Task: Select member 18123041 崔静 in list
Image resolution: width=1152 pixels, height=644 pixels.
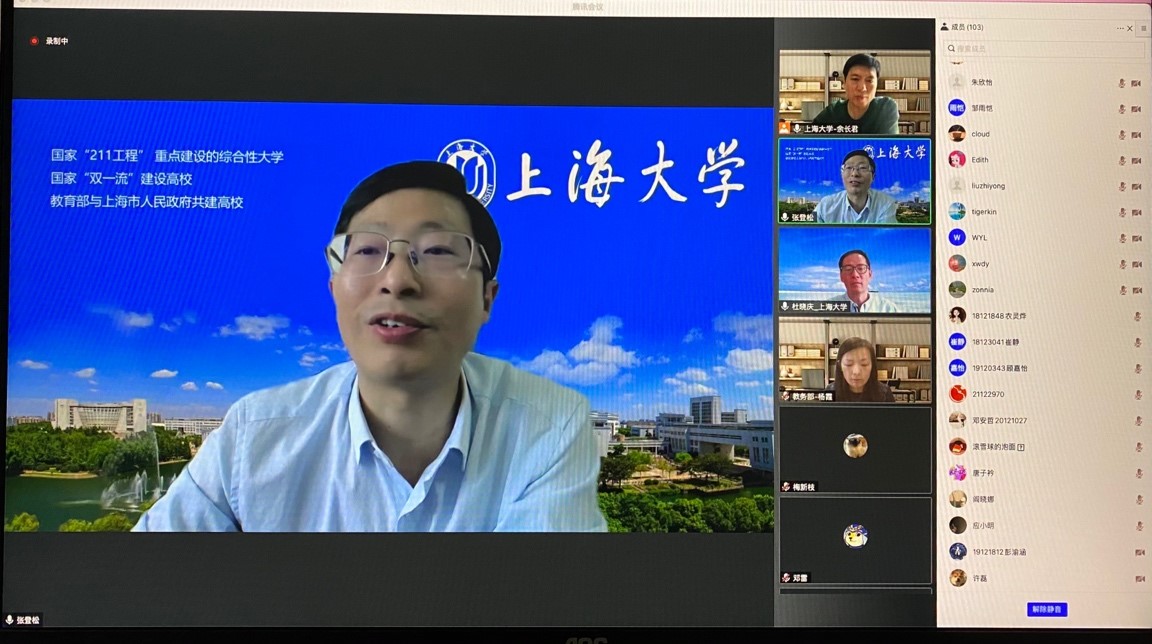Action: (x=998, y=342)
